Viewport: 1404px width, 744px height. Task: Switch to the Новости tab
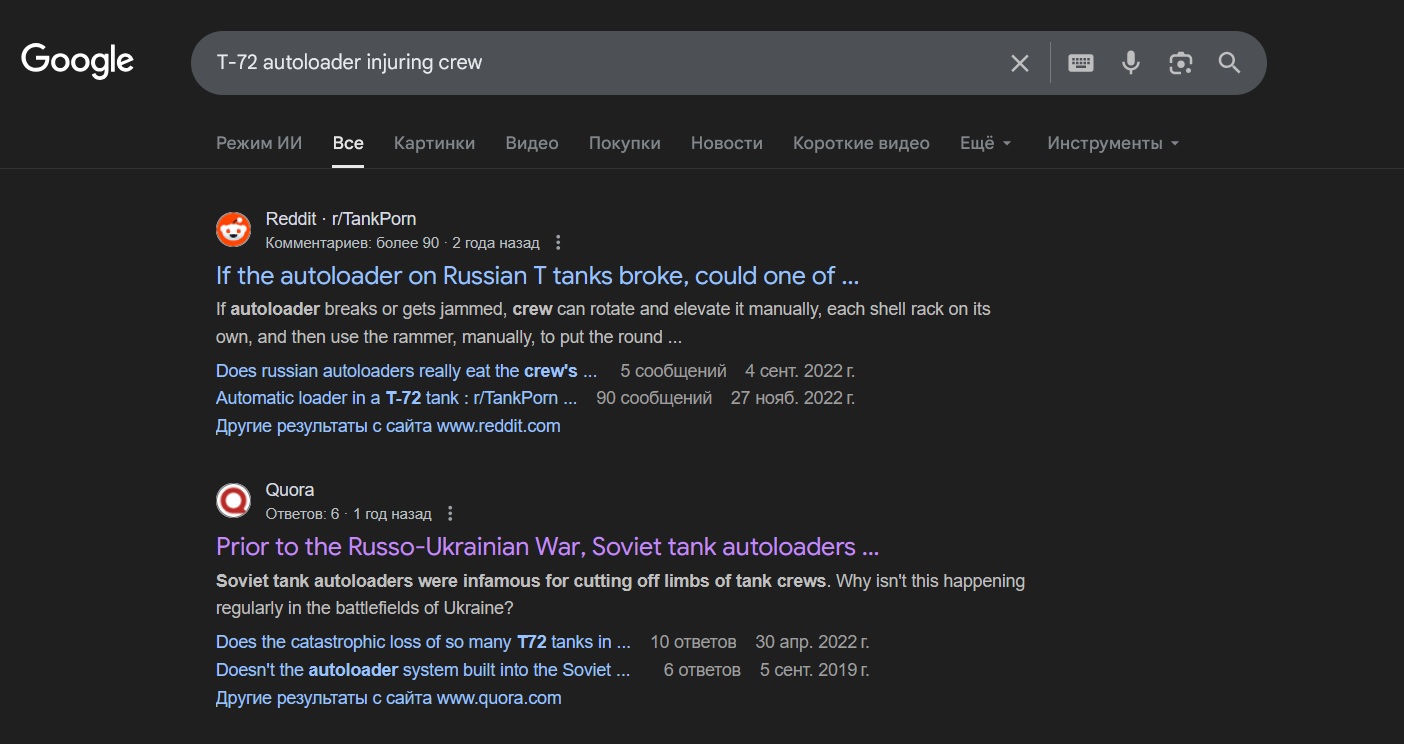click(x=726, y=143)
